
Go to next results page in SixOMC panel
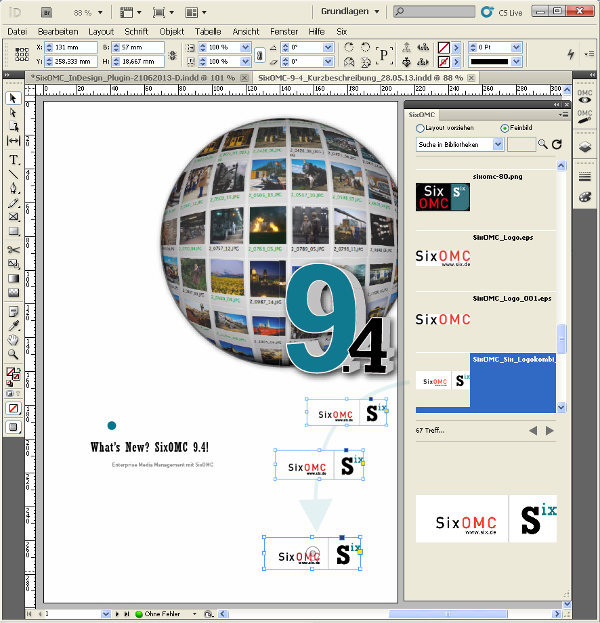550,431
